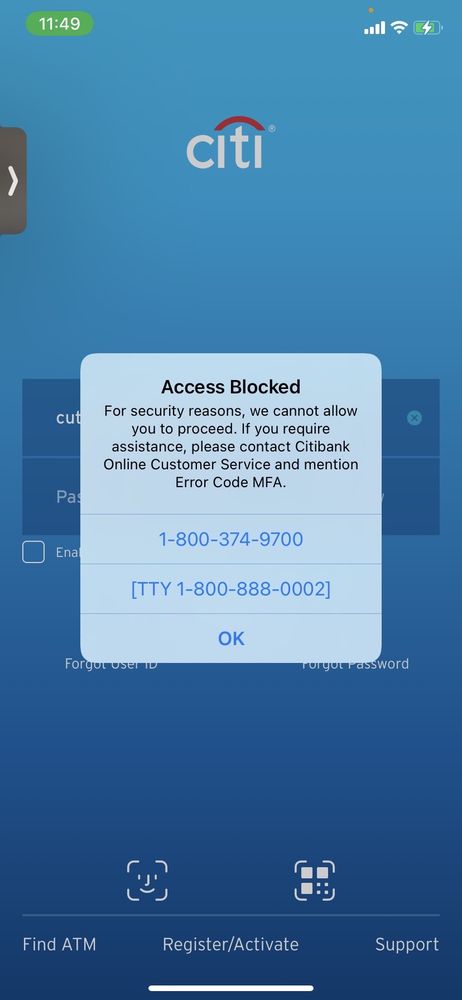Open Register/Activate in bottom bar
The width and height of the screenshot is (462, 1000).
coord(230,945)
